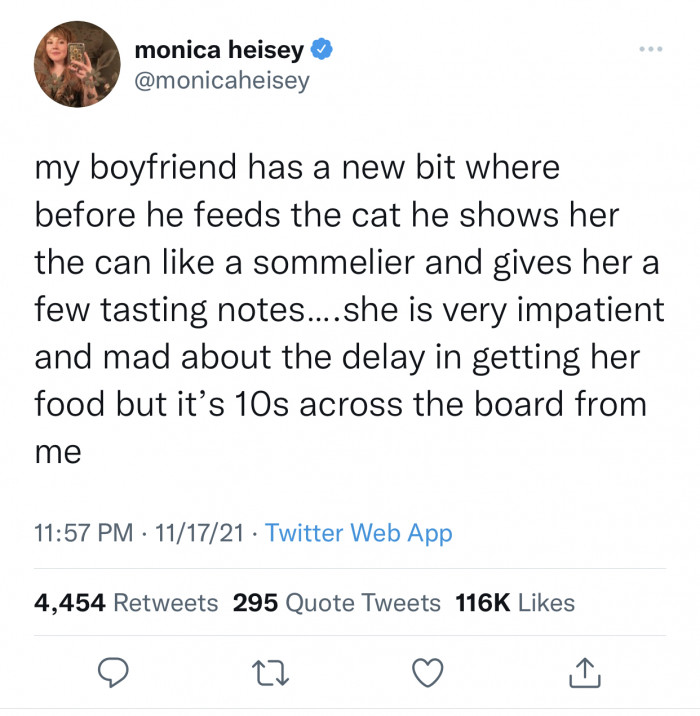Viewport: 700px width, 716px height.
Task: View the list of 4,454 Retweets
Action: click(125, 602)
